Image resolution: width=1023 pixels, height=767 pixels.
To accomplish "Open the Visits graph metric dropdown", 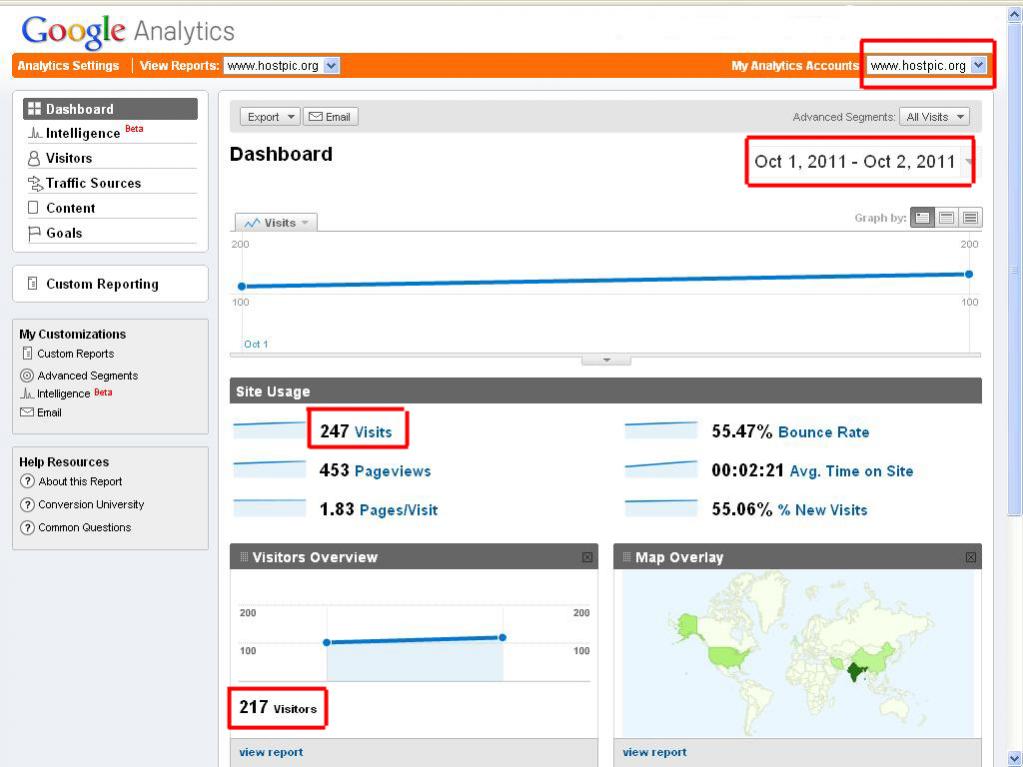I will [277, 222].
